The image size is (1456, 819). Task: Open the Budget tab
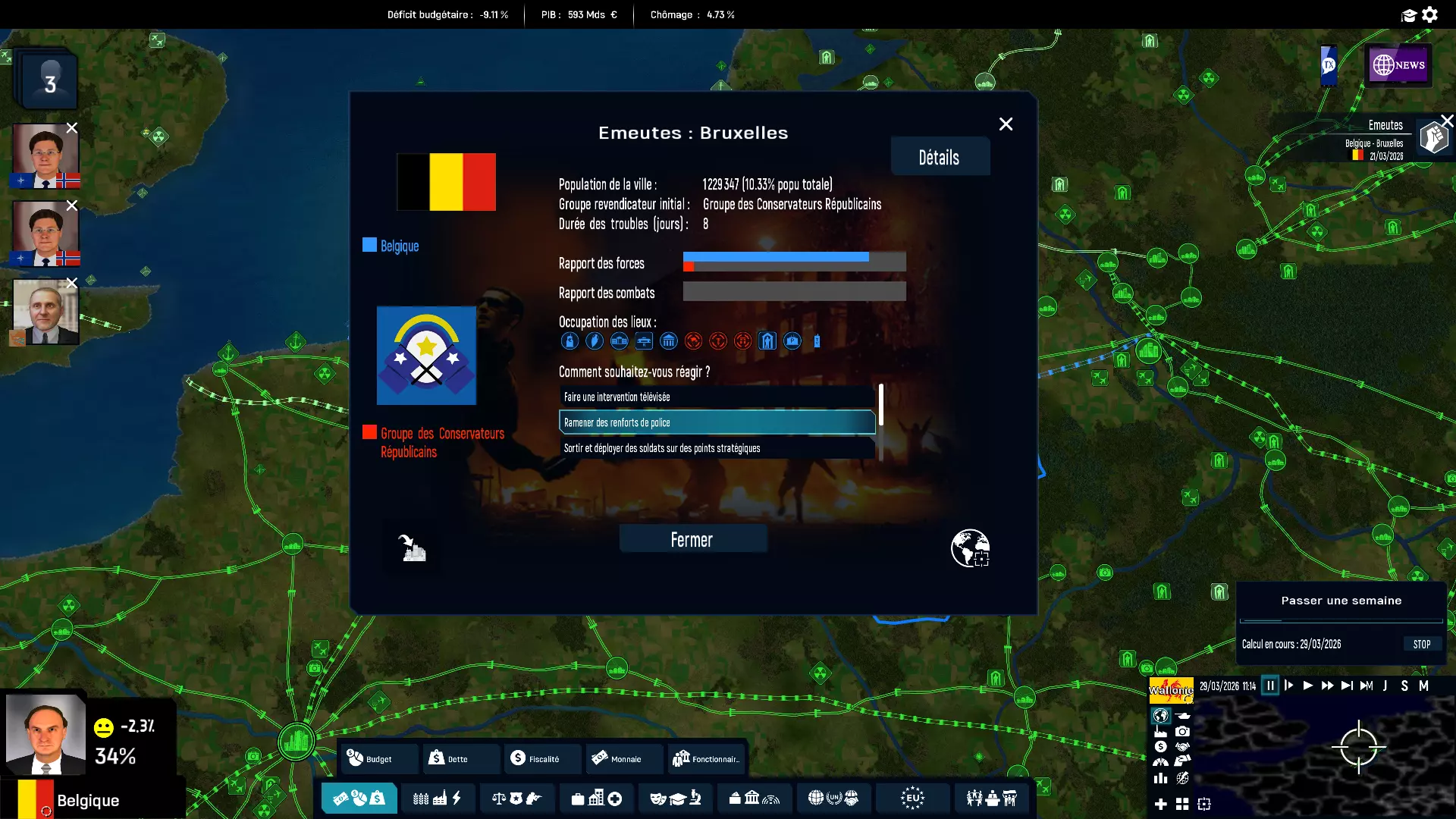377,758
